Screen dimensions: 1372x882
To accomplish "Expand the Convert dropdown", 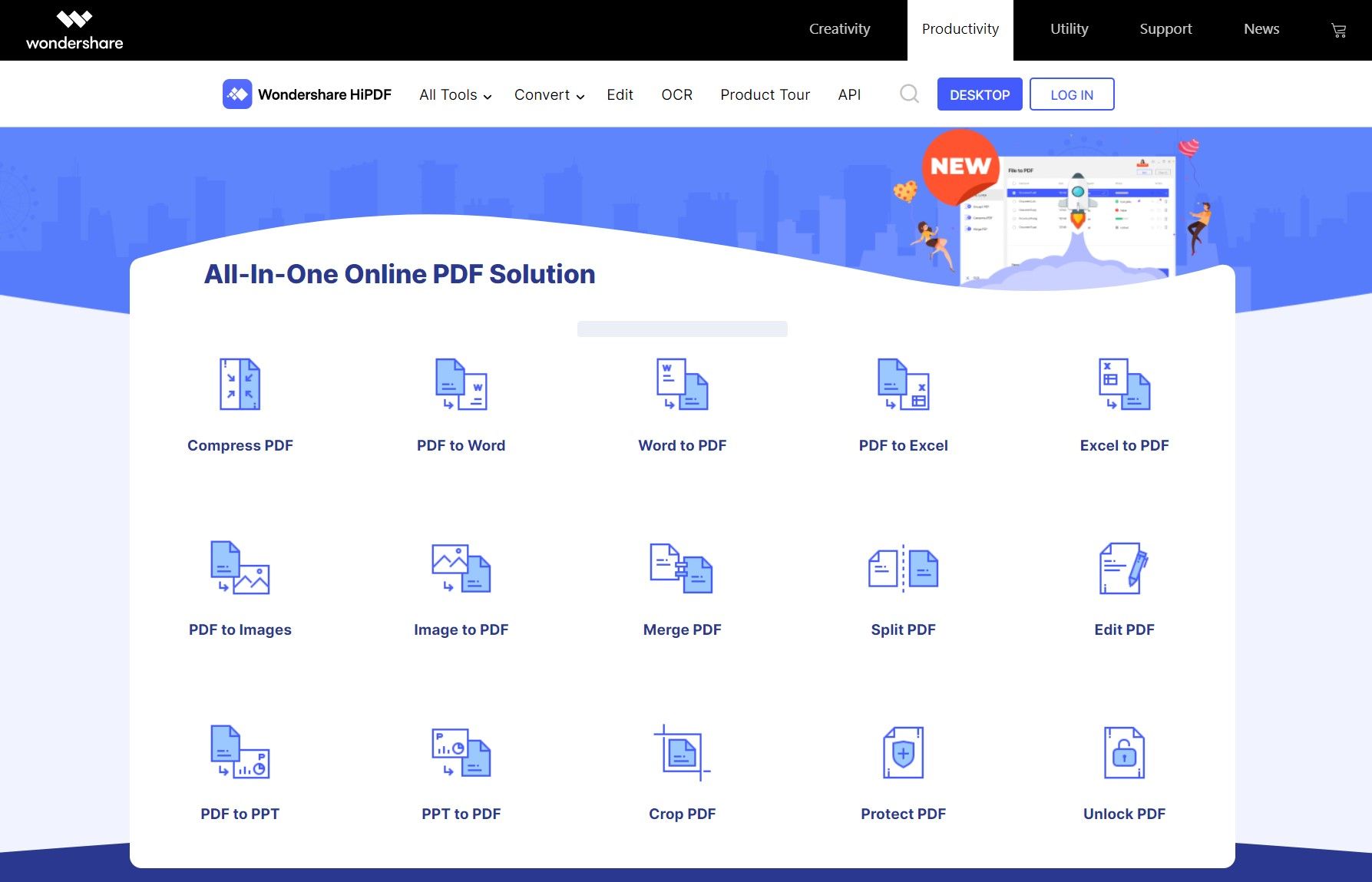I will 548,94.
